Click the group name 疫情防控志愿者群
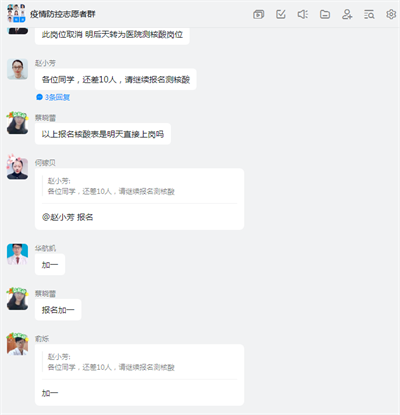Screen dimensions: 400x415 coord(63,14)
